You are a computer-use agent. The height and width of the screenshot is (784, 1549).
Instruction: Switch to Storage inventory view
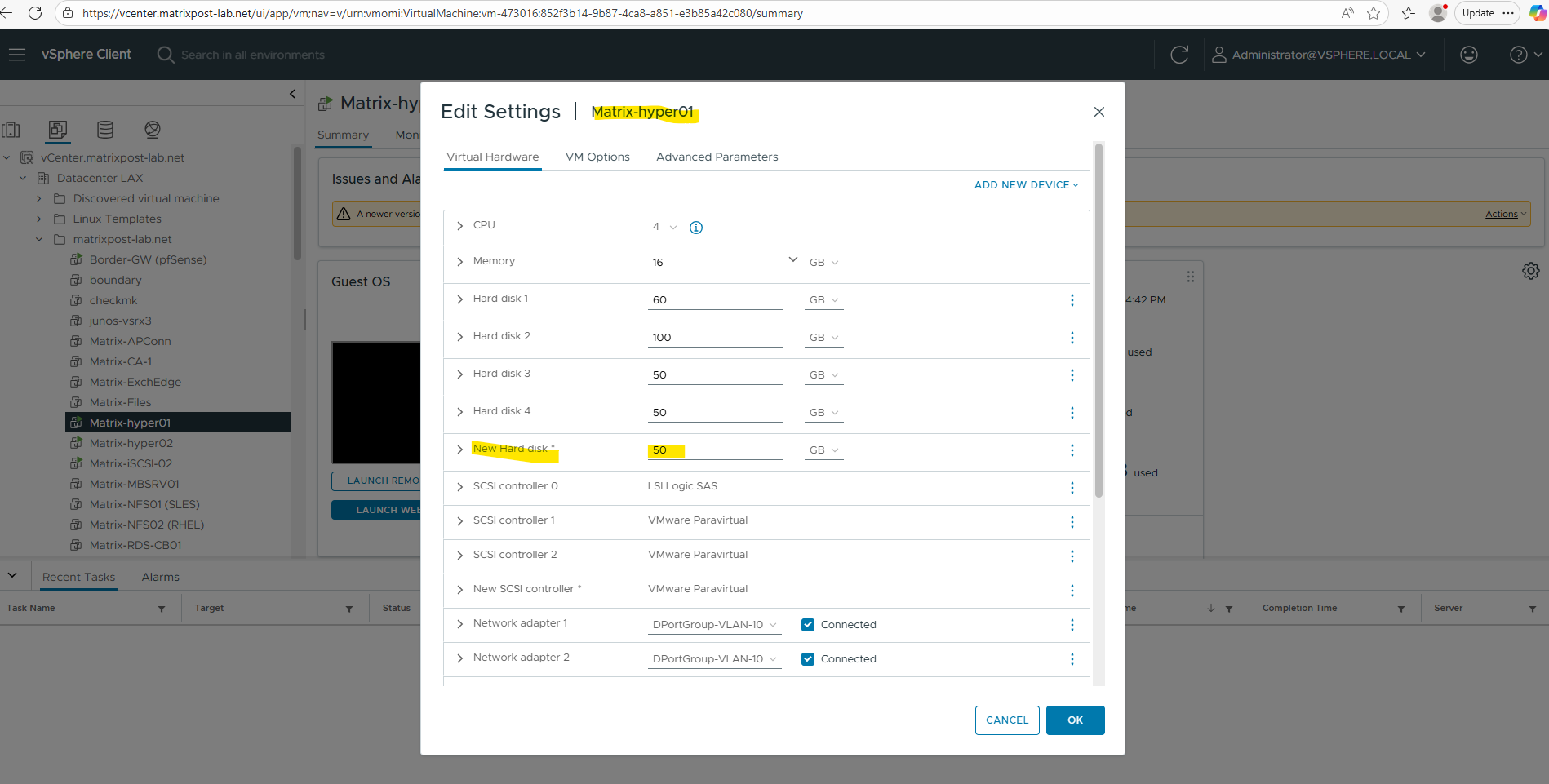pos(105,130)
